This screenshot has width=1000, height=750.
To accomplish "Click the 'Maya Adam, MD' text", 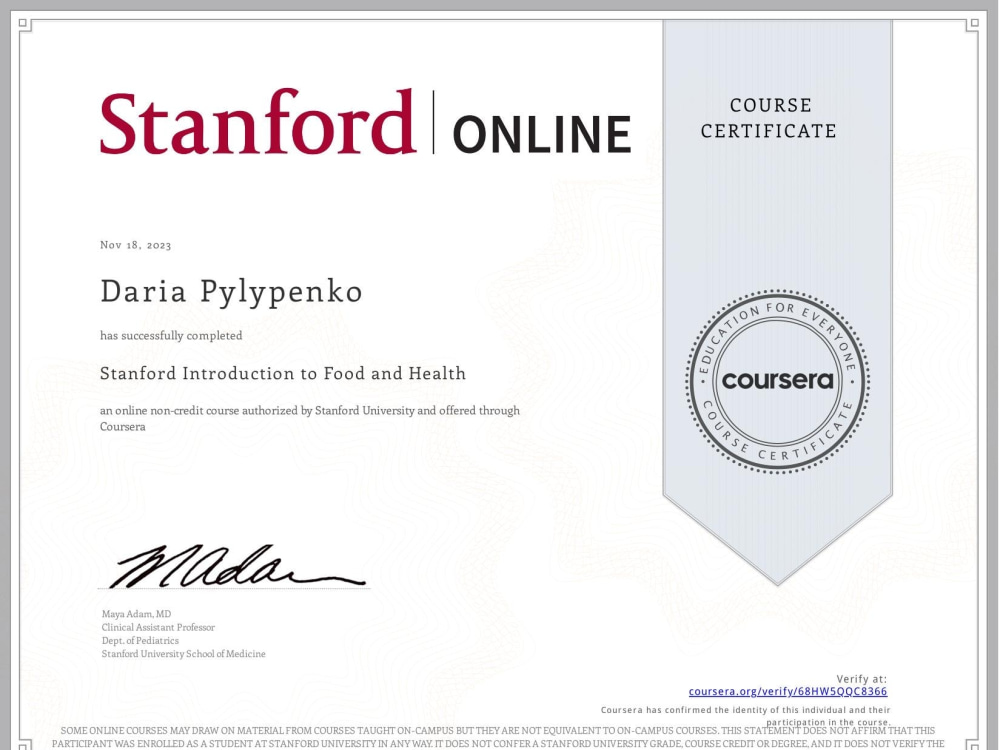I will [136, 614].
